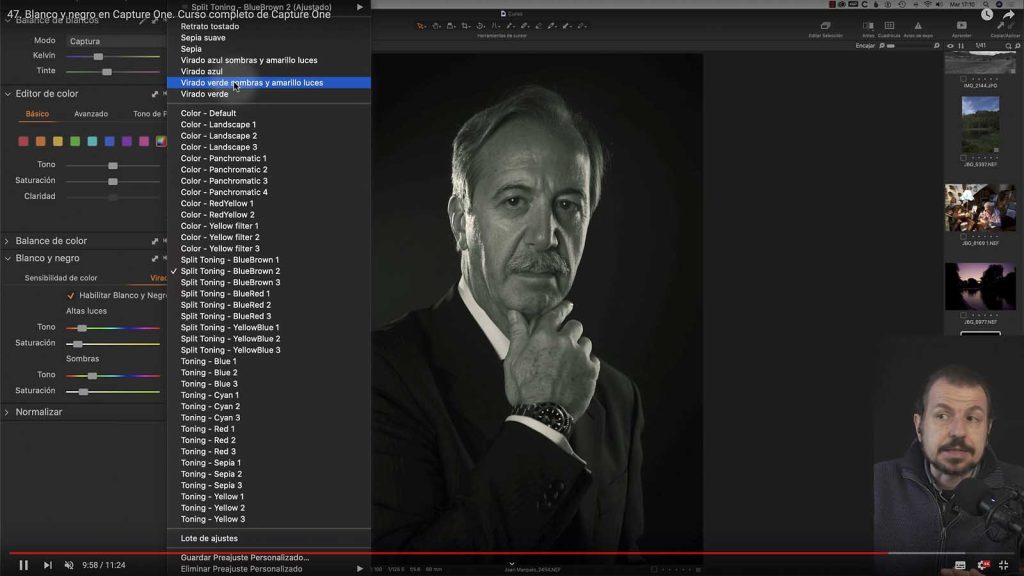Click the Altas luces Tono slider handle
This screenshot has width=1024, height=576.
82,328
